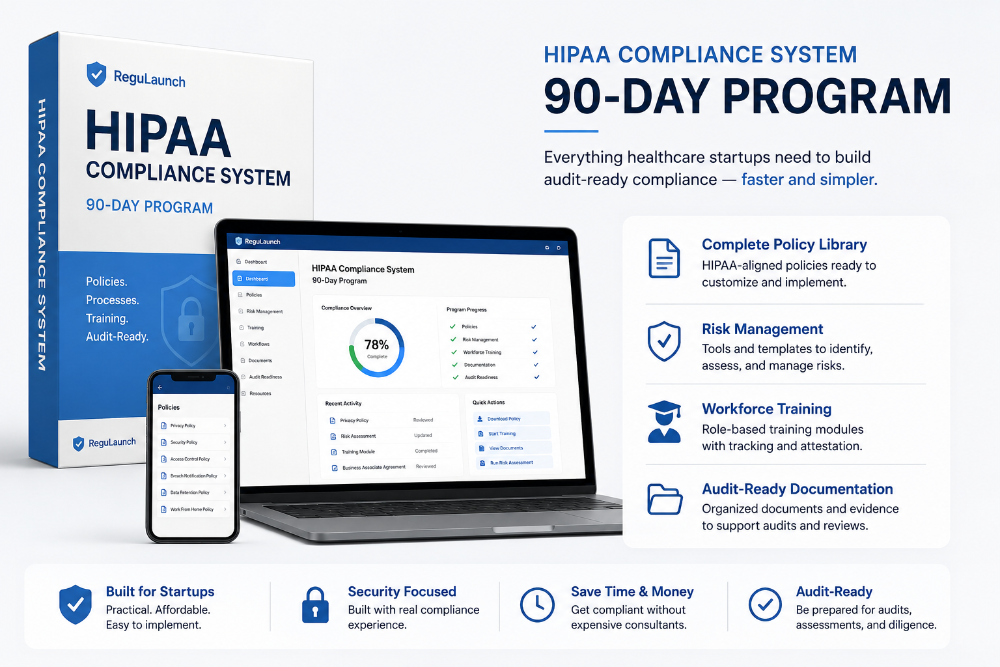This screenshot has height=667, width=1000.
Task: Open Policies in the laptop sidebar
Action: pos(251,295)
